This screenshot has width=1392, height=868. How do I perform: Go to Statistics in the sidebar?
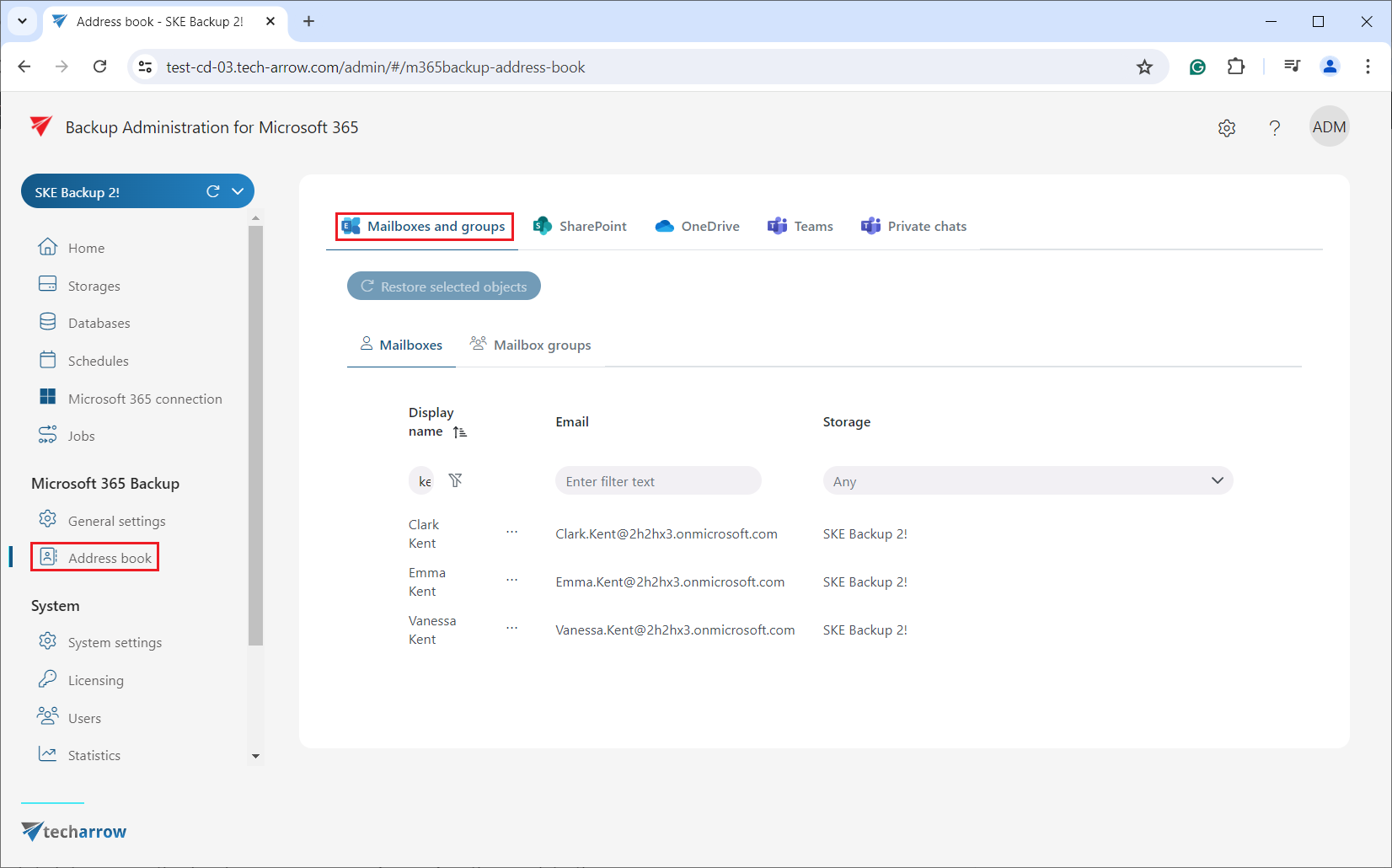pyautogui.click(x=94, y=755)
